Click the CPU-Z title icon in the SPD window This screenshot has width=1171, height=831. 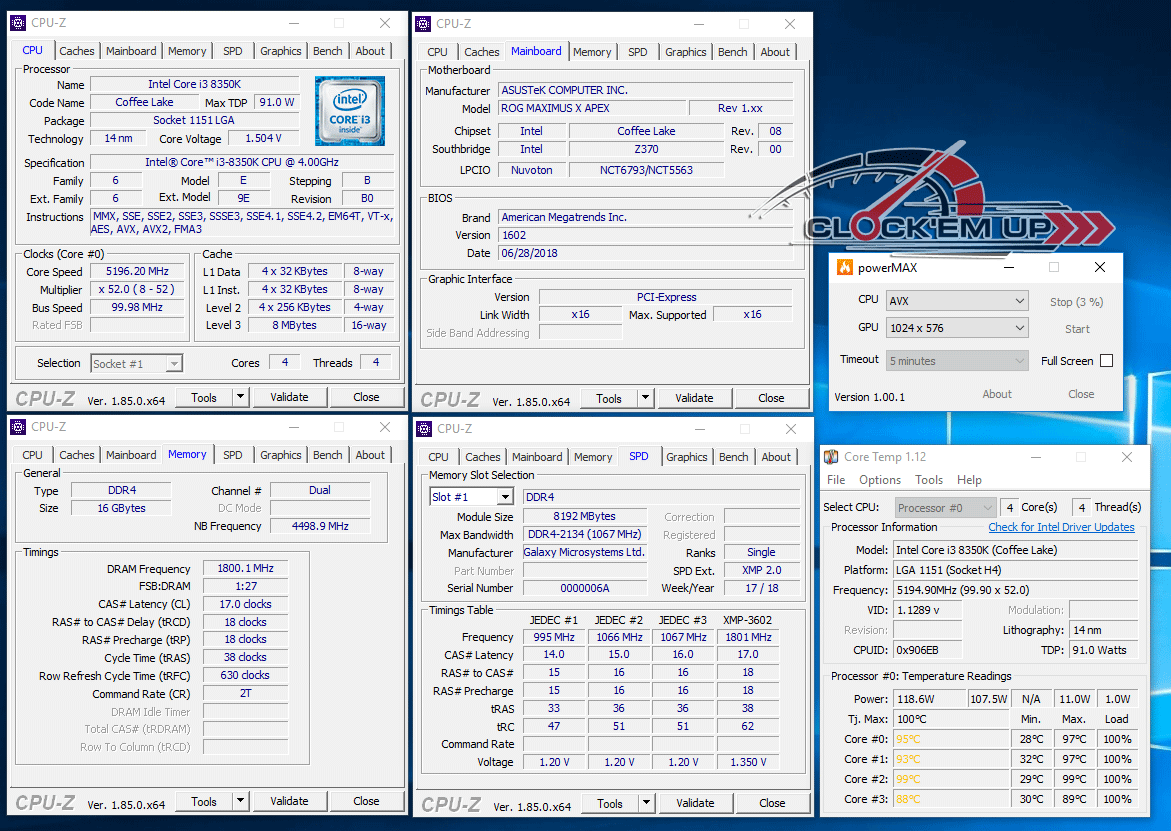tap(424, 429)
